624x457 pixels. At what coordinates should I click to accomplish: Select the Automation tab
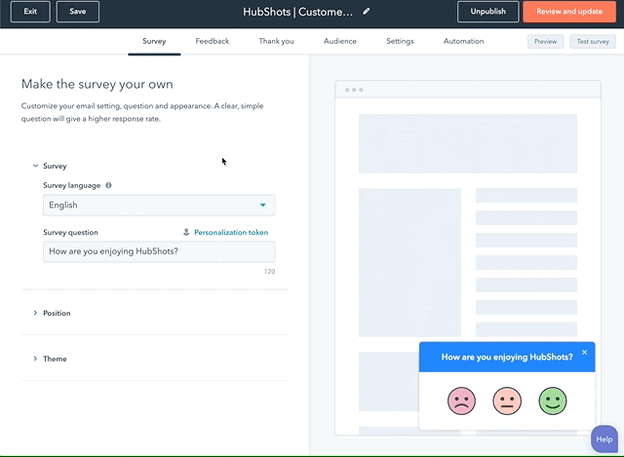[x=464, y=41]
